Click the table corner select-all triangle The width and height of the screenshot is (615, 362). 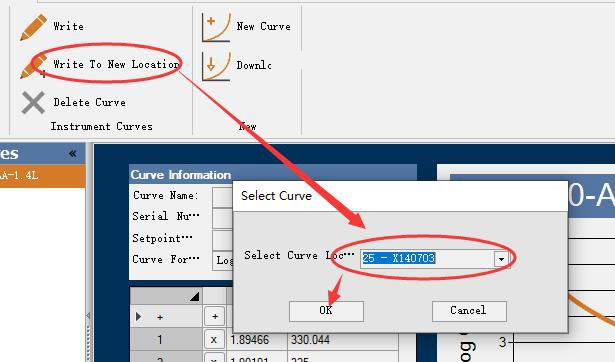pos(195,296)
